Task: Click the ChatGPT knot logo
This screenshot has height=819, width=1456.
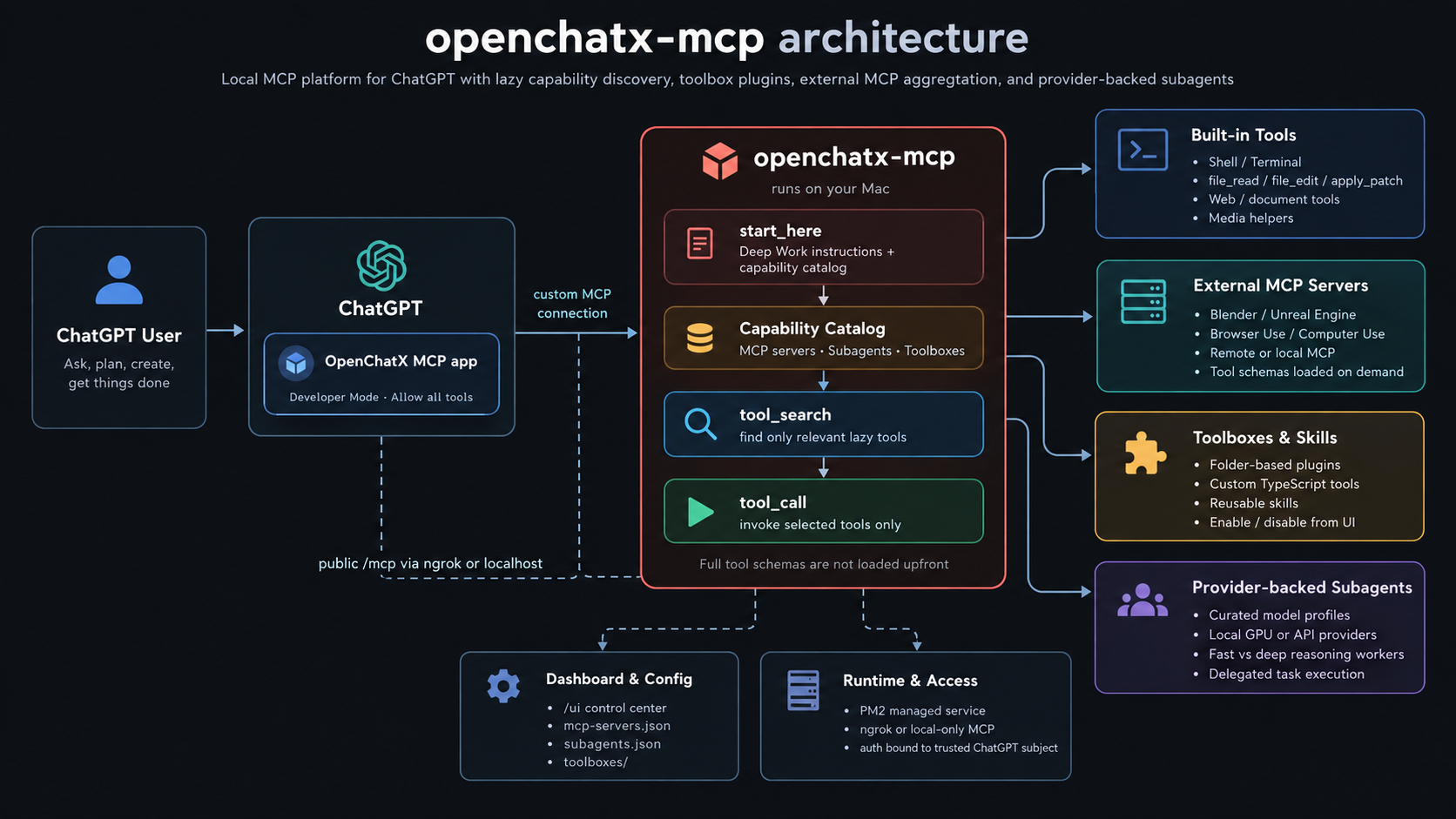Action: point(381,265)
